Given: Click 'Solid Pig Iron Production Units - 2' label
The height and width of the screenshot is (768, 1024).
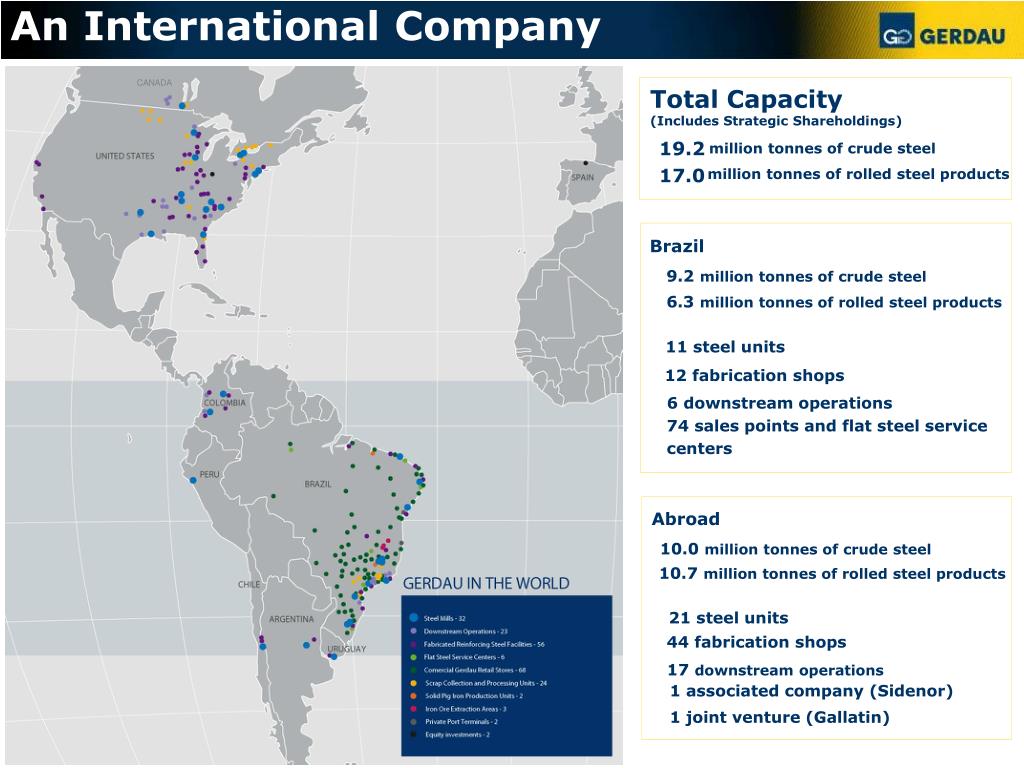Looking at the screenshot, I should 474,696.
